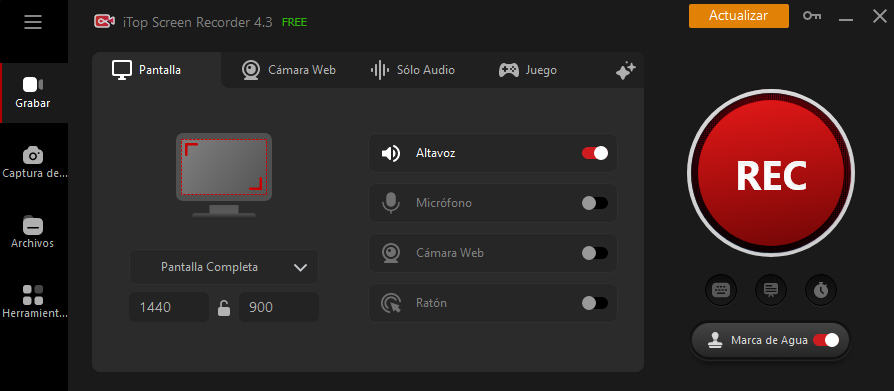Image resolution: width=894 pixels, height=391 pixels.
Task: Enable the Ratón toggle
Action: pyautogui.click(x=595, y=303)
